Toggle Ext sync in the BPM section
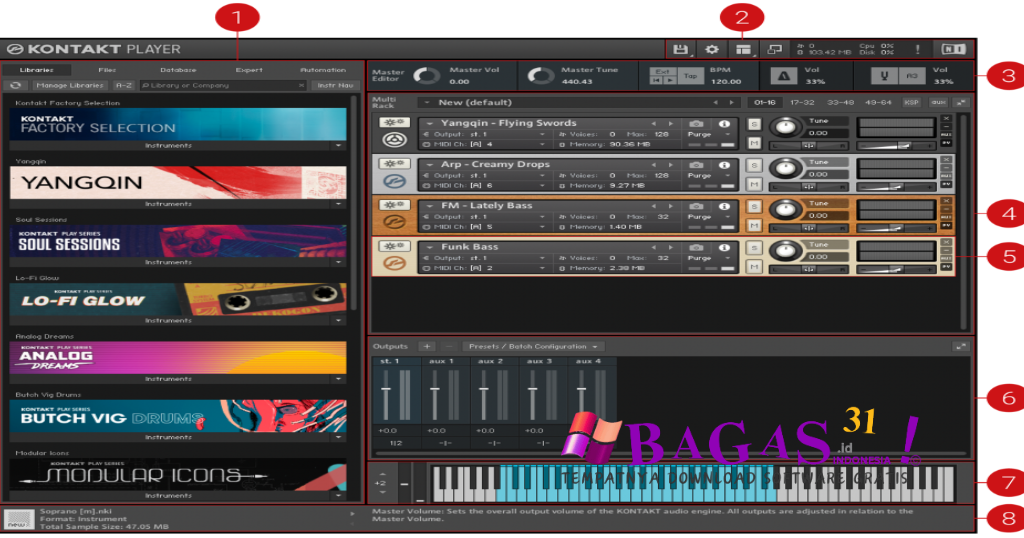1024x538 pixels. tap(662, 71)
